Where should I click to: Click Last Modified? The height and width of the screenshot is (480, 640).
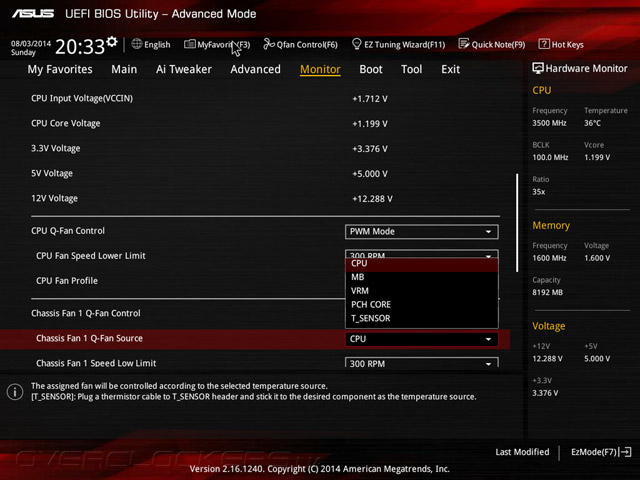click(x=522, y=452)
